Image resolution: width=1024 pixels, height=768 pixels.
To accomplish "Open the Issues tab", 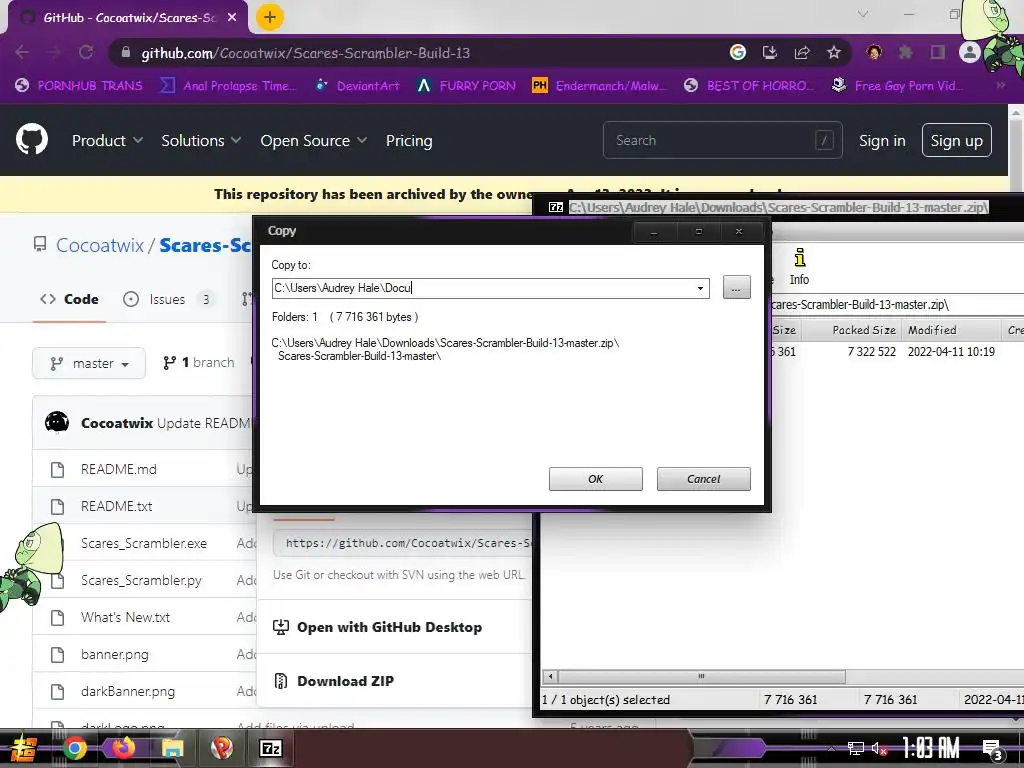I will click(x=168, y=299).
